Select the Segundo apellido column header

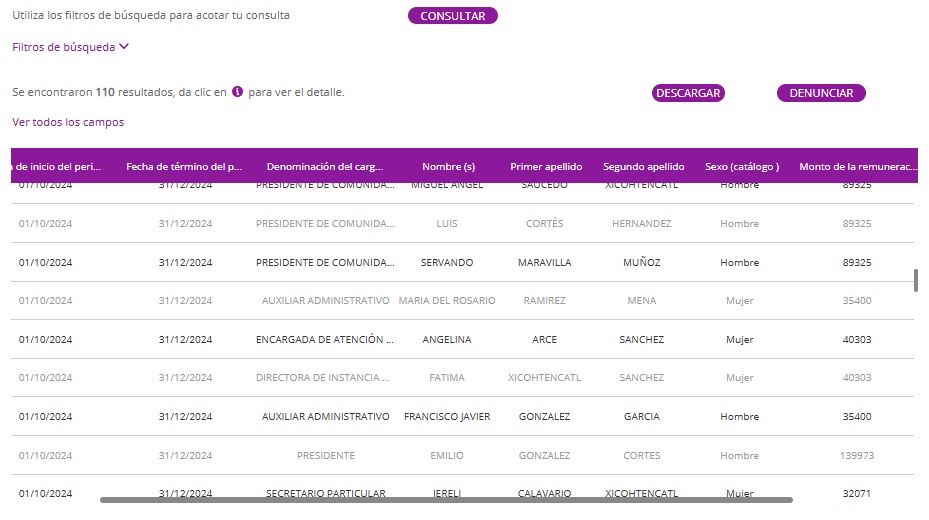click(643, 167)
